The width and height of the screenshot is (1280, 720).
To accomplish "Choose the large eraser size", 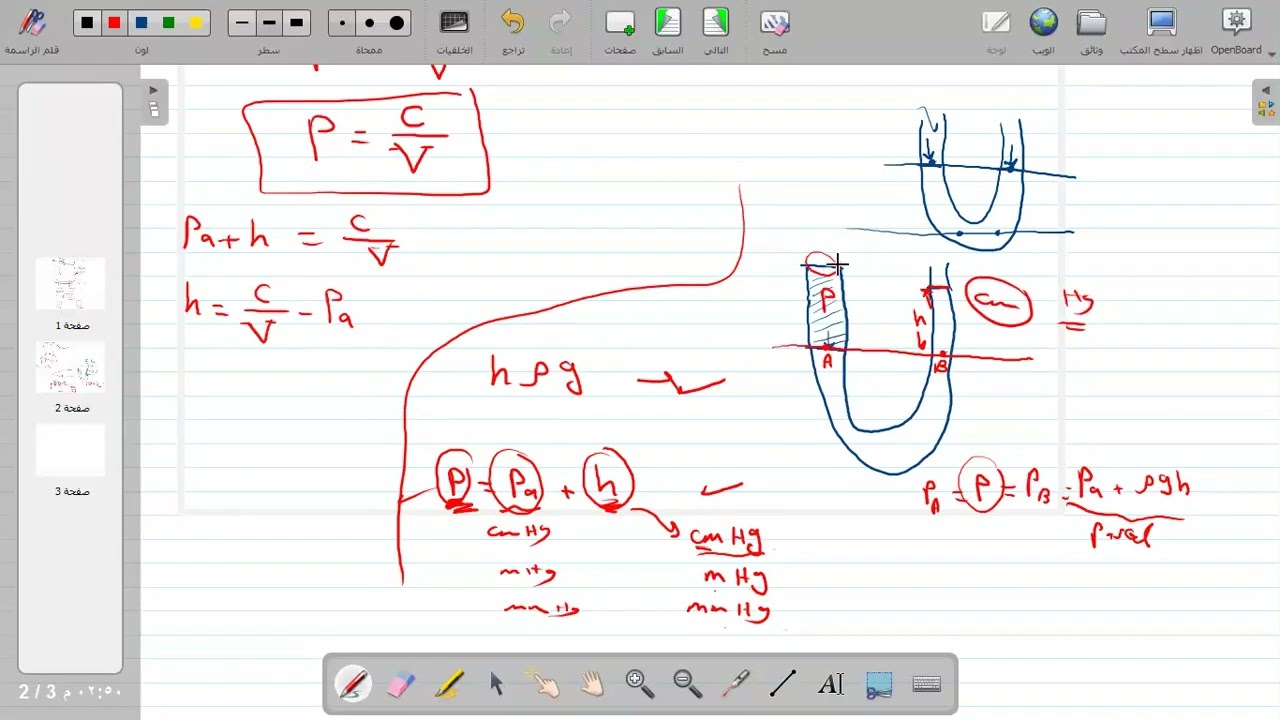I will [397, 23].
